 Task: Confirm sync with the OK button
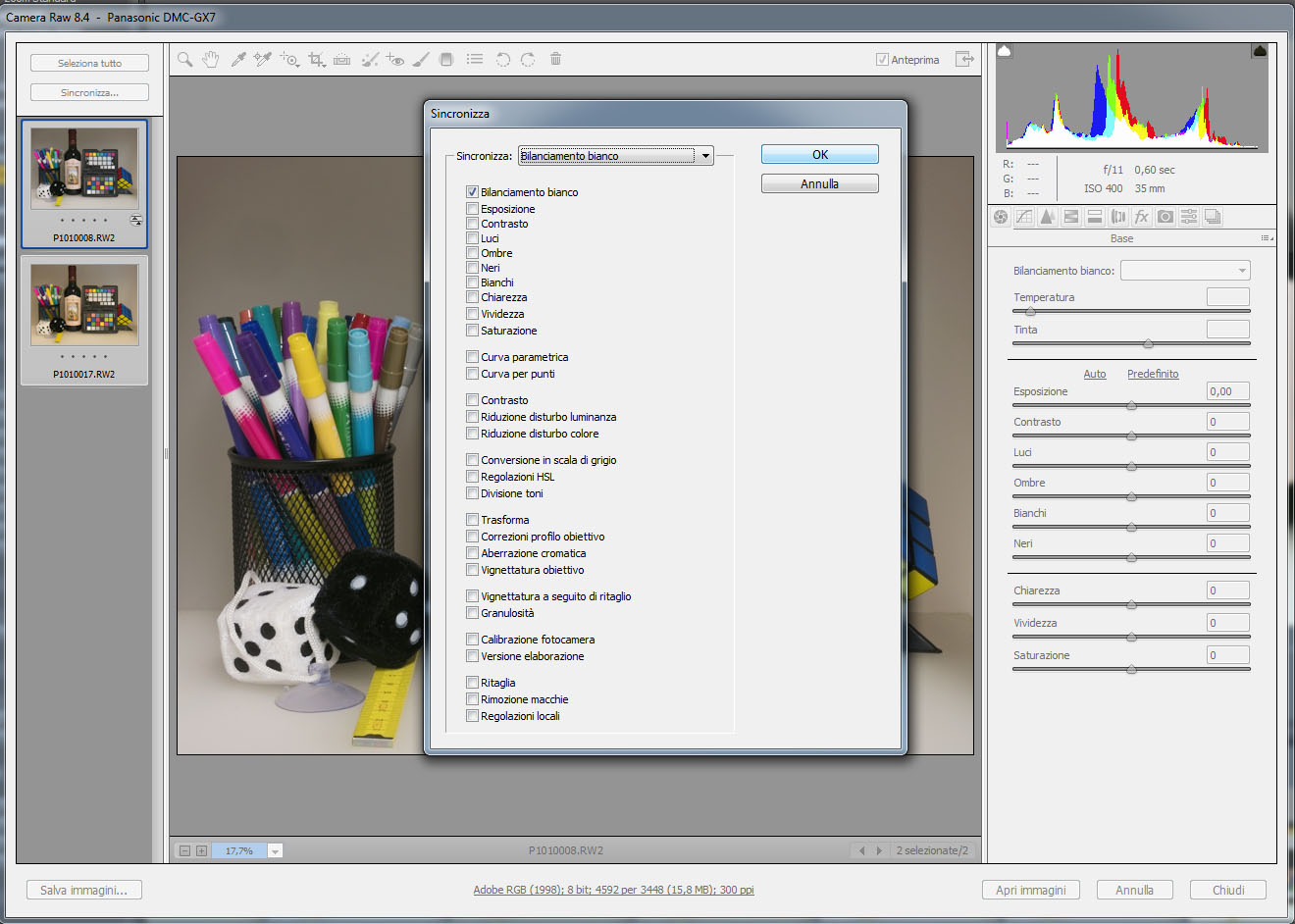819,155
